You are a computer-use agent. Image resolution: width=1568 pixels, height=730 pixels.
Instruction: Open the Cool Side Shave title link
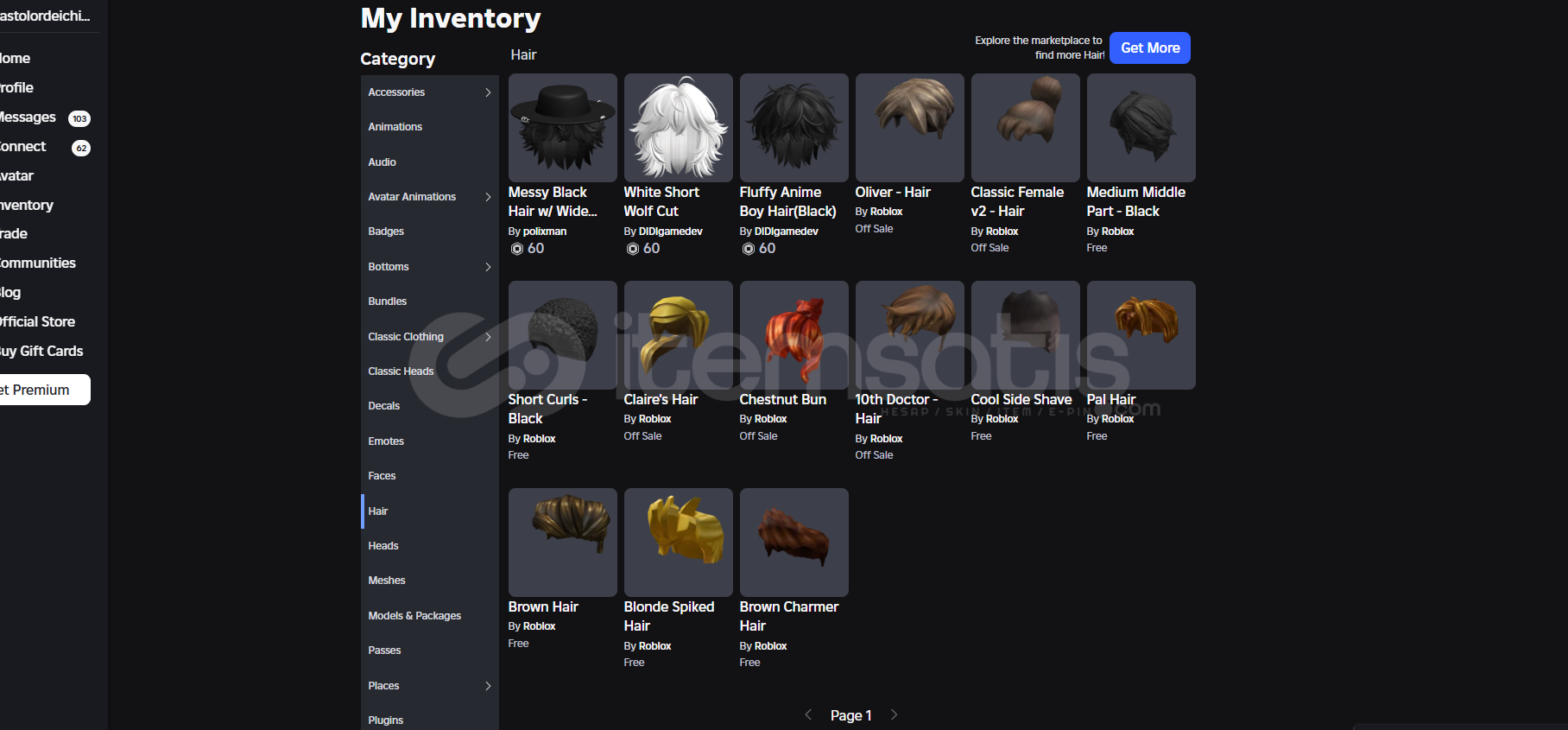pos(1021,399)
